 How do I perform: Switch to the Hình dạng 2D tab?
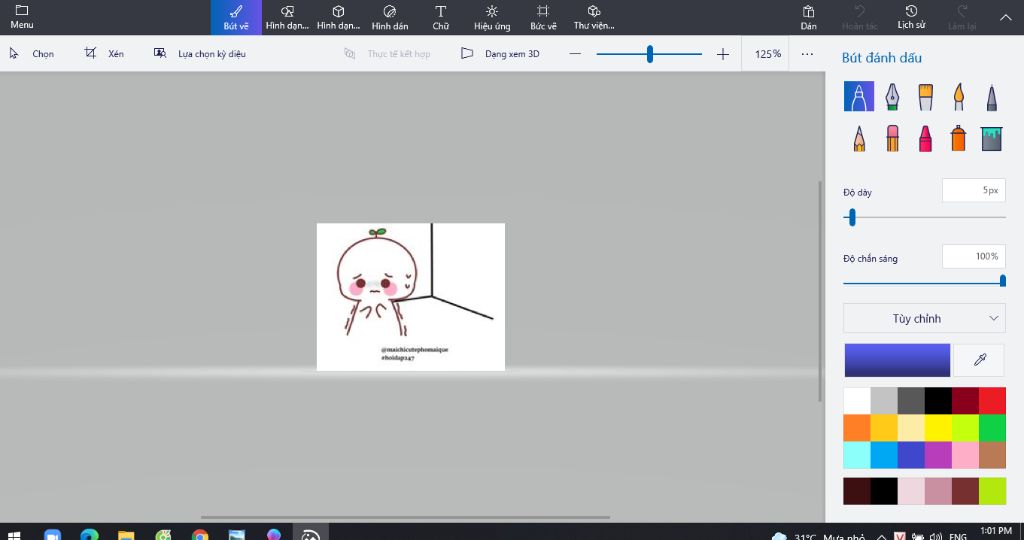pos(287,18)
